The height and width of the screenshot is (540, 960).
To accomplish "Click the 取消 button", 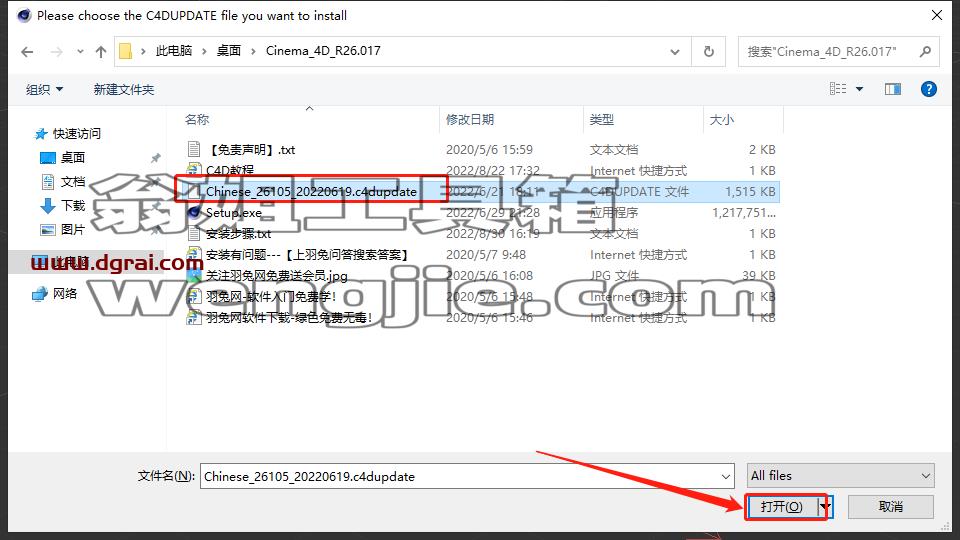I will point(891,507).
